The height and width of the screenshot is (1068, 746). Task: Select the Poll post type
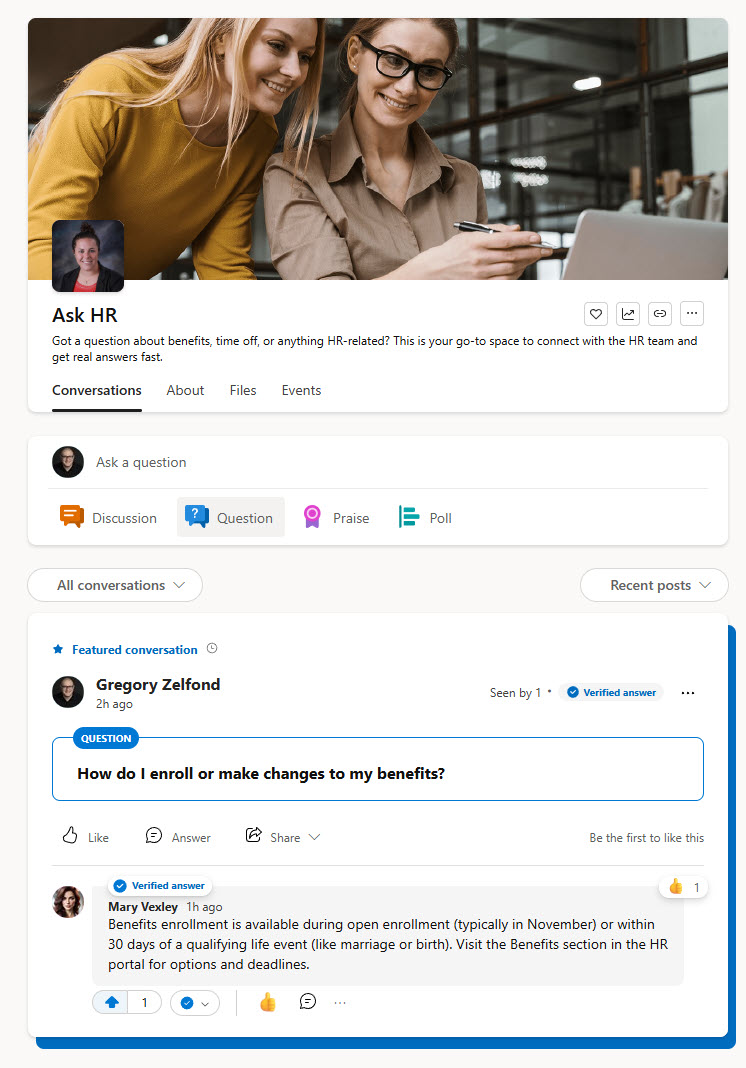[x=425, y=518]
